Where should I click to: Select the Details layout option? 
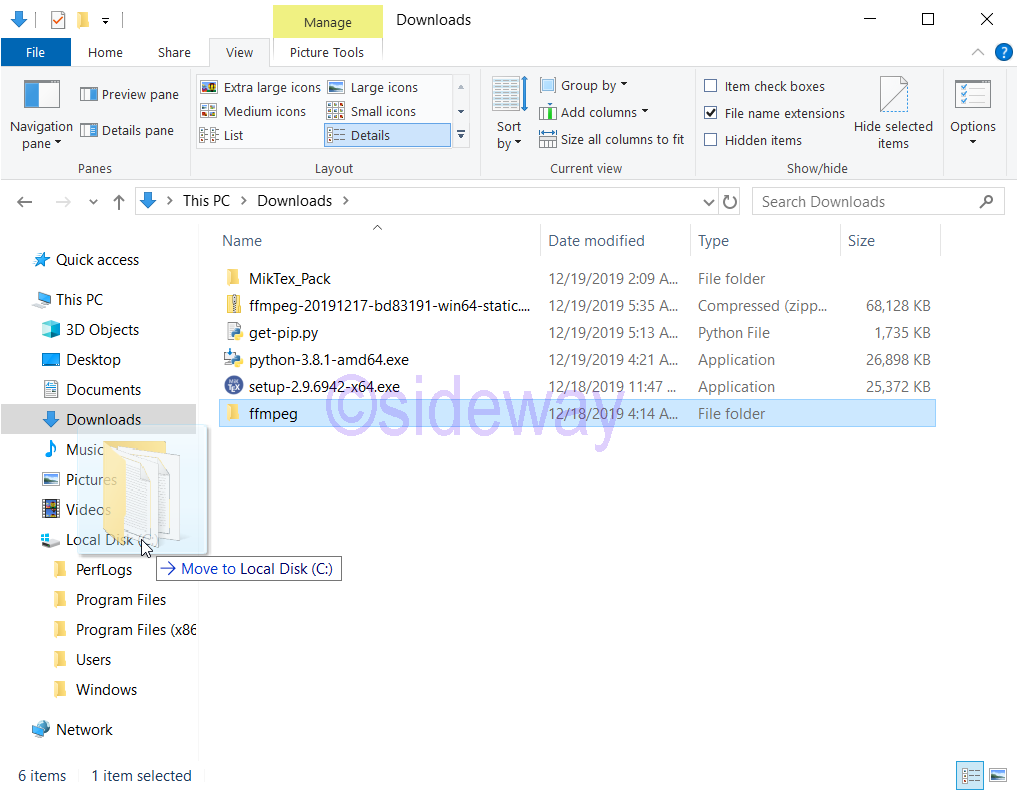[387, 135]
